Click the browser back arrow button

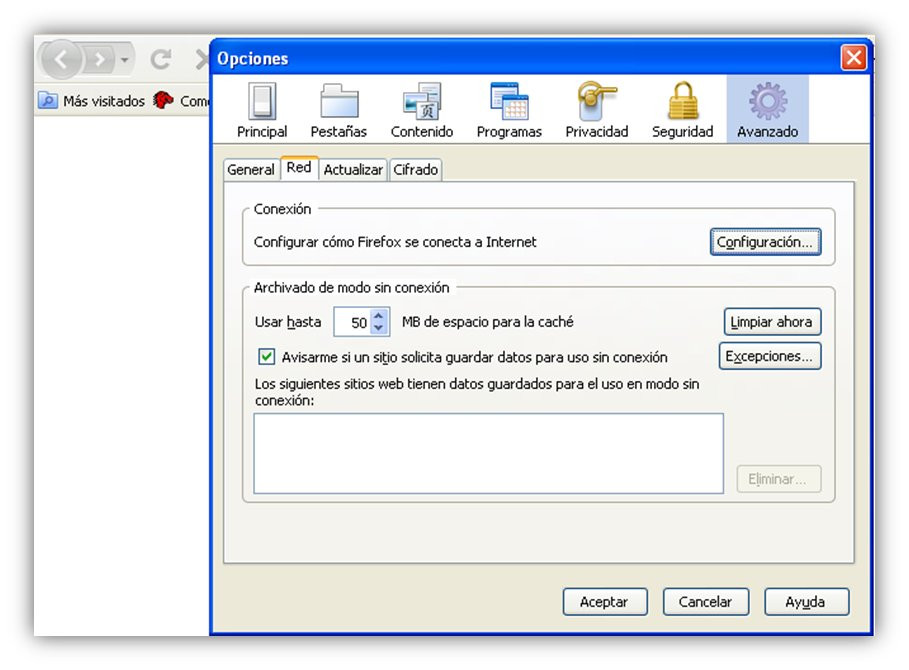pyautogui.click(x=60, y=59)
